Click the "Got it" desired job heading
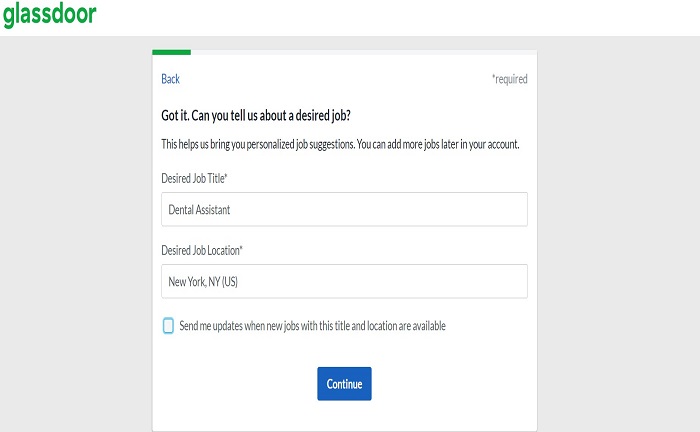 click(256, 116)
